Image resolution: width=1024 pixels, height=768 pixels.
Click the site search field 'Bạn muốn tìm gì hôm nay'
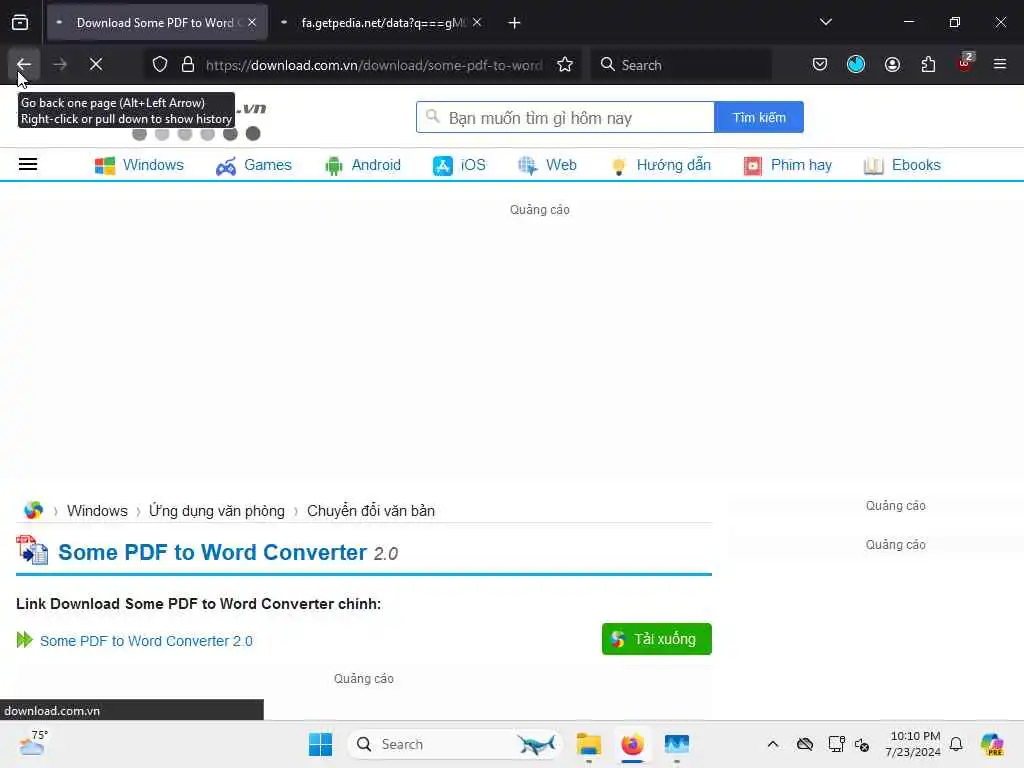tap(566, 118)
